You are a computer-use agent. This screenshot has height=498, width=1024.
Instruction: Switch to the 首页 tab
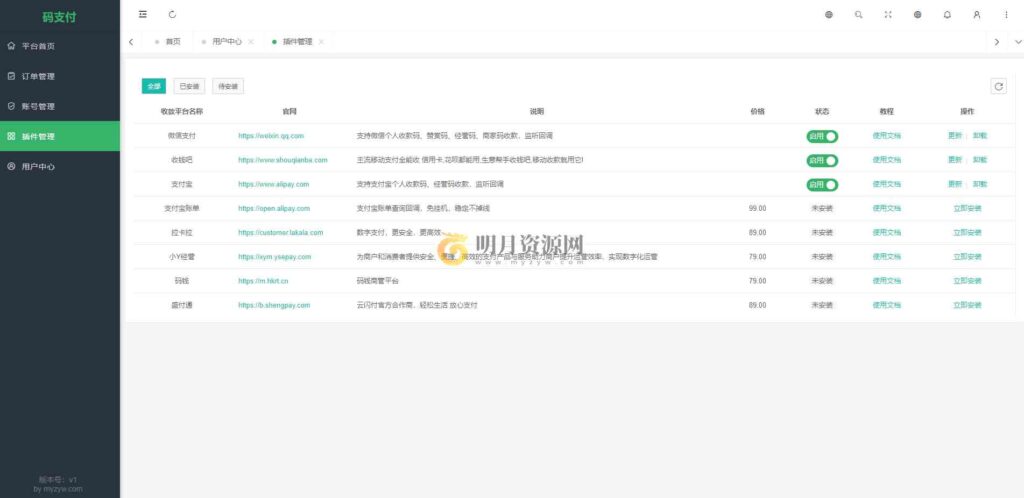[167, 42]
